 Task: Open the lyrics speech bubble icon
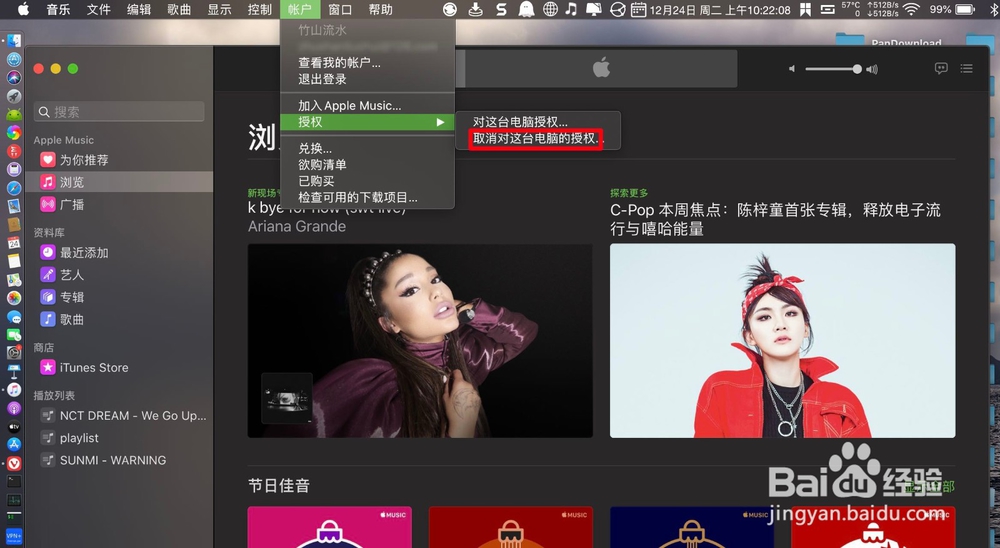(941, 68)
